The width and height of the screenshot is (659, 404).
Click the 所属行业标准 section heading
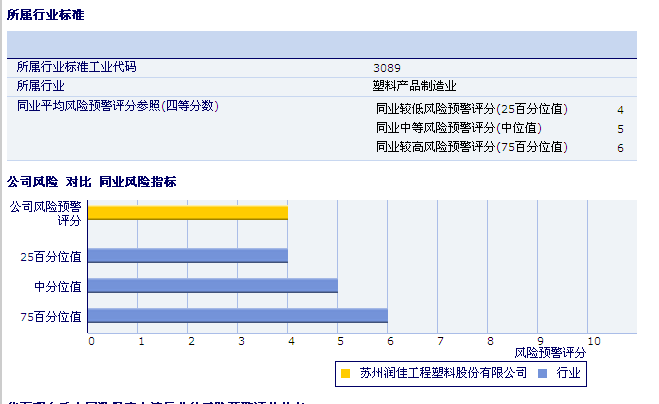pos(45,15)
